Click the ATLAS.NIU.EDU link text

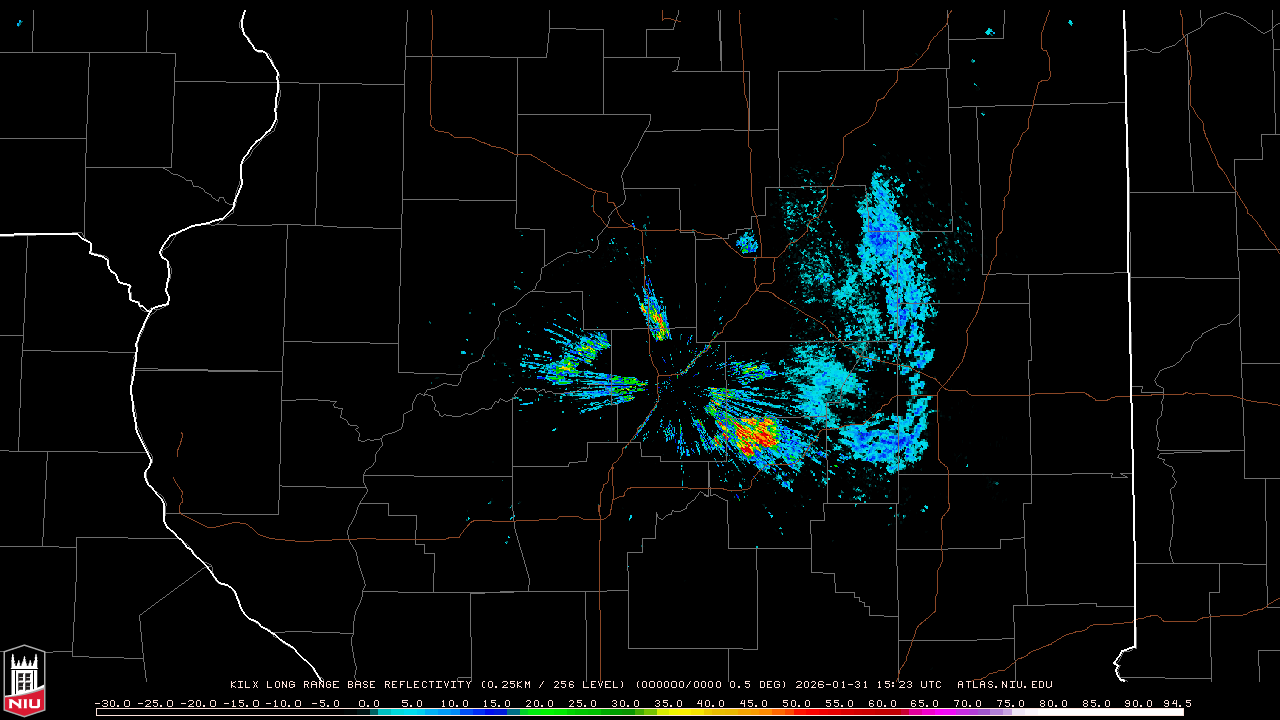1004,685
